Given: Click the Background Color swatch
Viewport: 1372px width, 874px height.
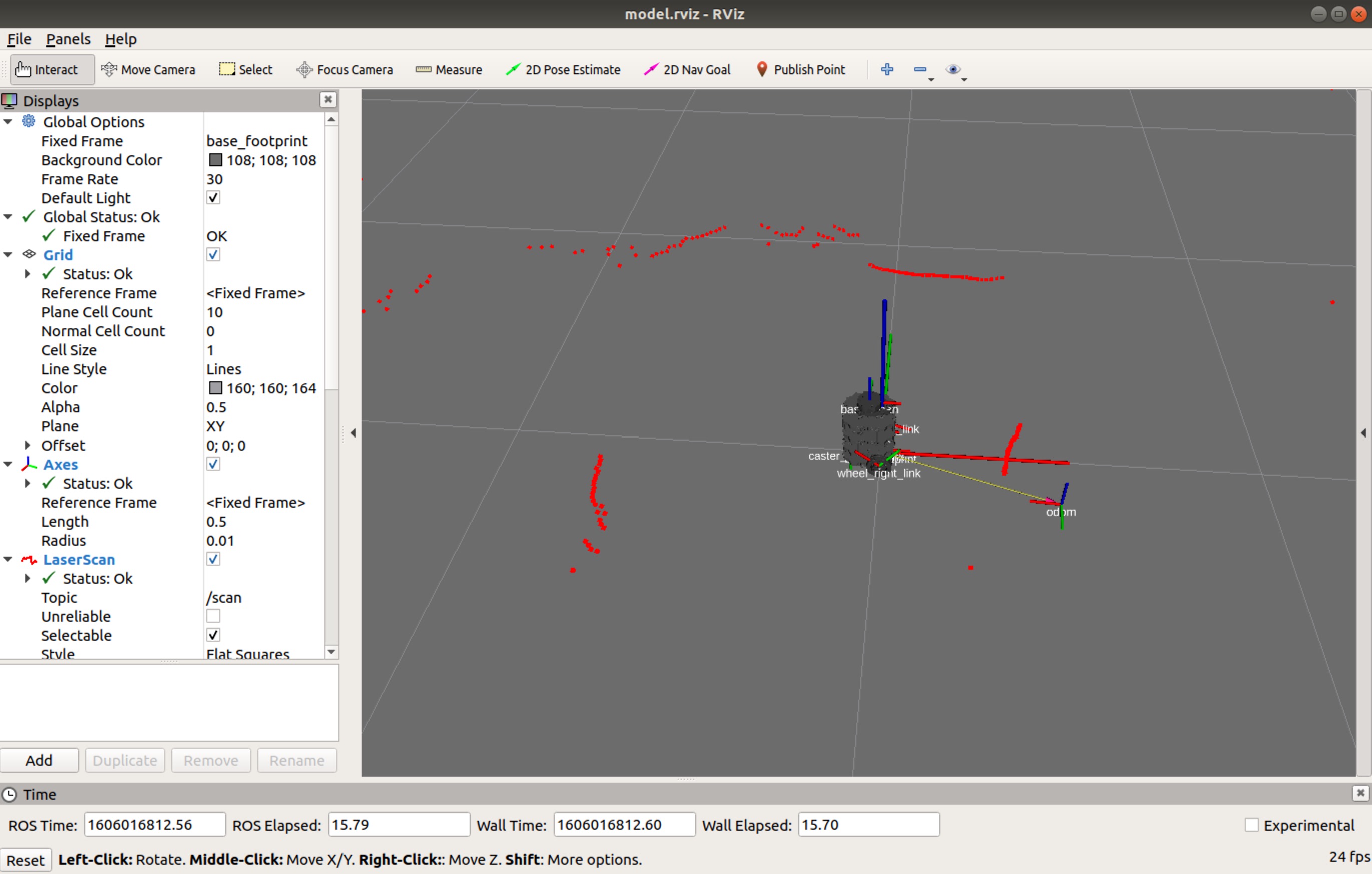Looking at the screenshot, I should tap(215, 160).
